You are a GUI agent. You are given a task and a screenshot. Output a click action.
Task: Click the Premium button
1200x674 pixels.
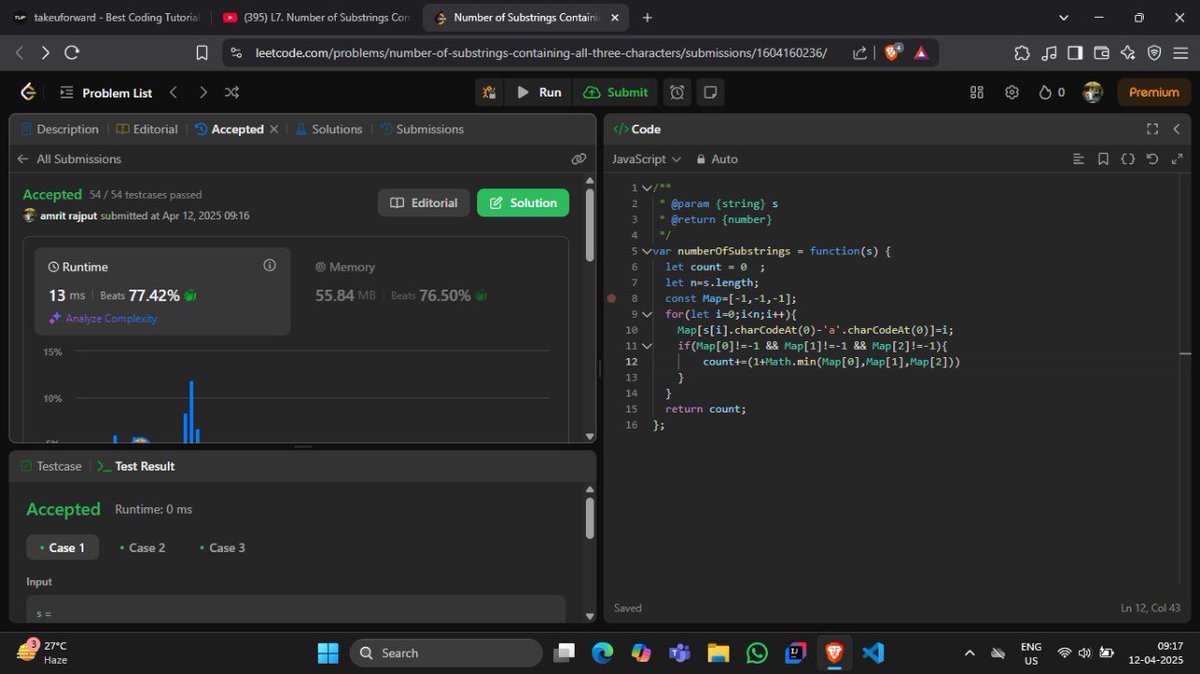[x=1154, y=92]
